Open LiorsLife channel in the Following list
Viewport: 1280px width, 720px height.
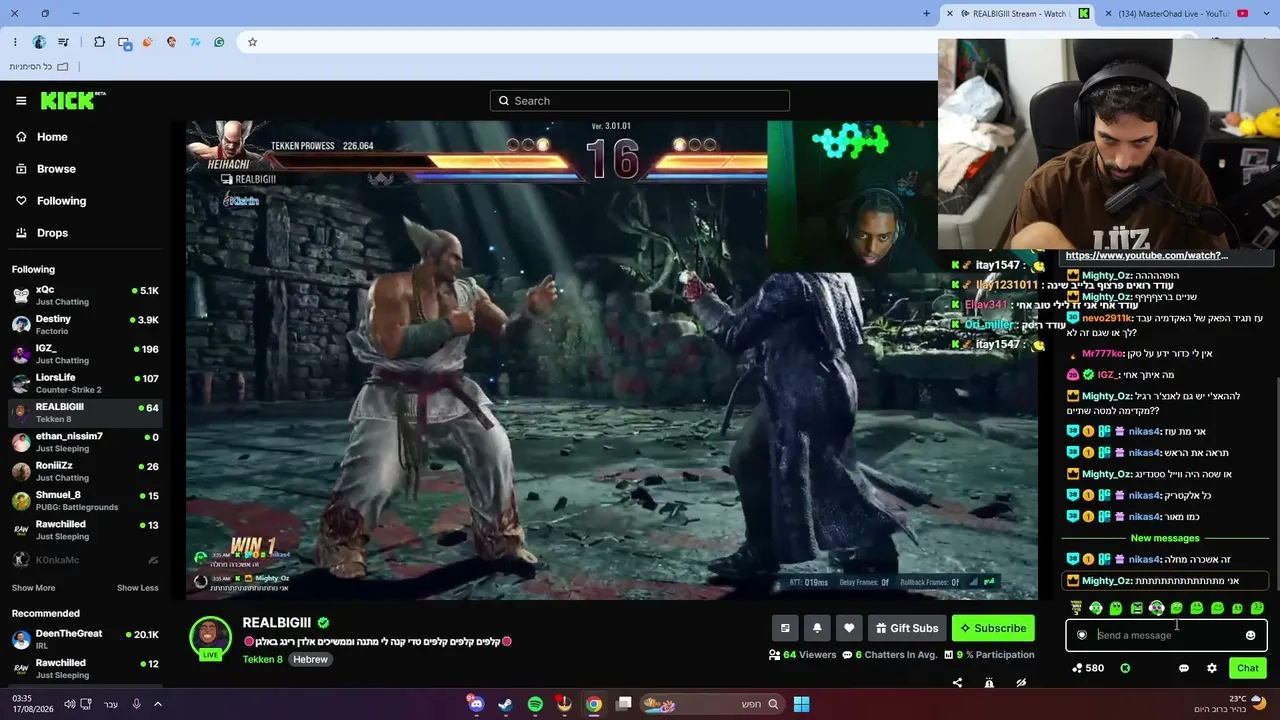pyautogui.click(x=85, y=383)
